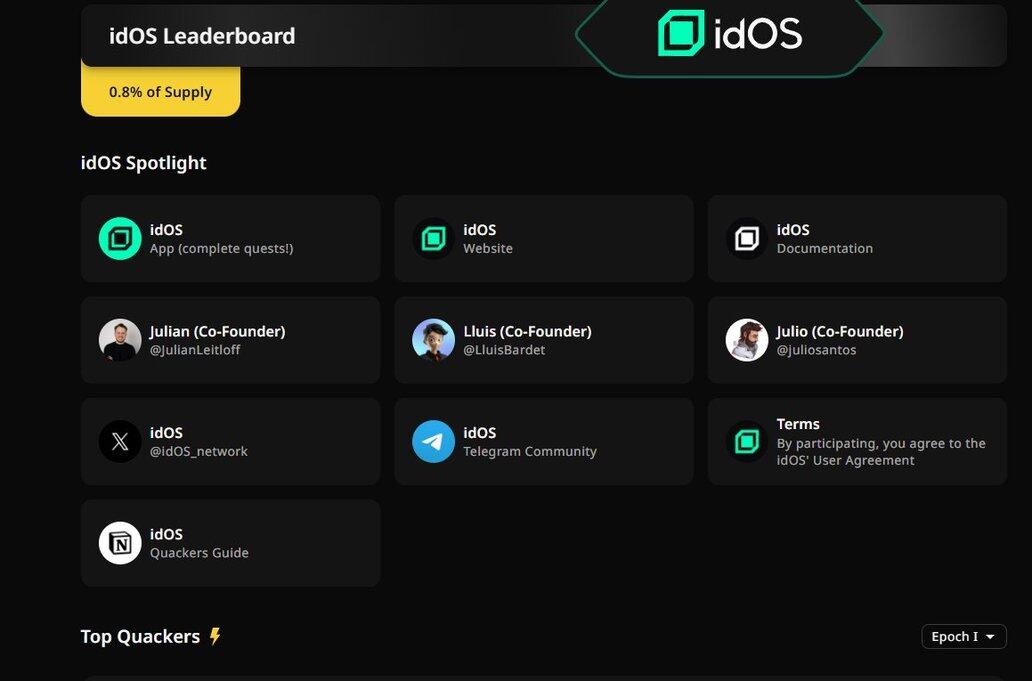Open Julian's profile avatar
Screen dimensions: 1032x681
point(120,340)
